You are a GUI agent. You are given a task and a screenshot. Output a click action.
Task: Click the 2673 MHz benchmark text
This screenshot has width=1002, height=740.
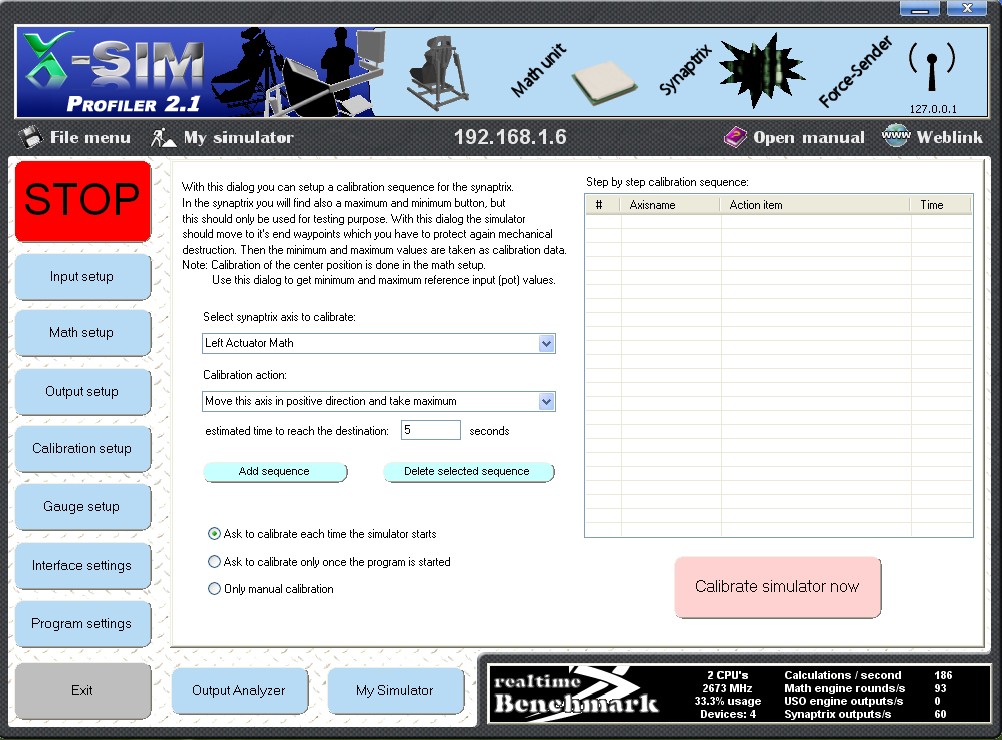click(x=727, y=688)
